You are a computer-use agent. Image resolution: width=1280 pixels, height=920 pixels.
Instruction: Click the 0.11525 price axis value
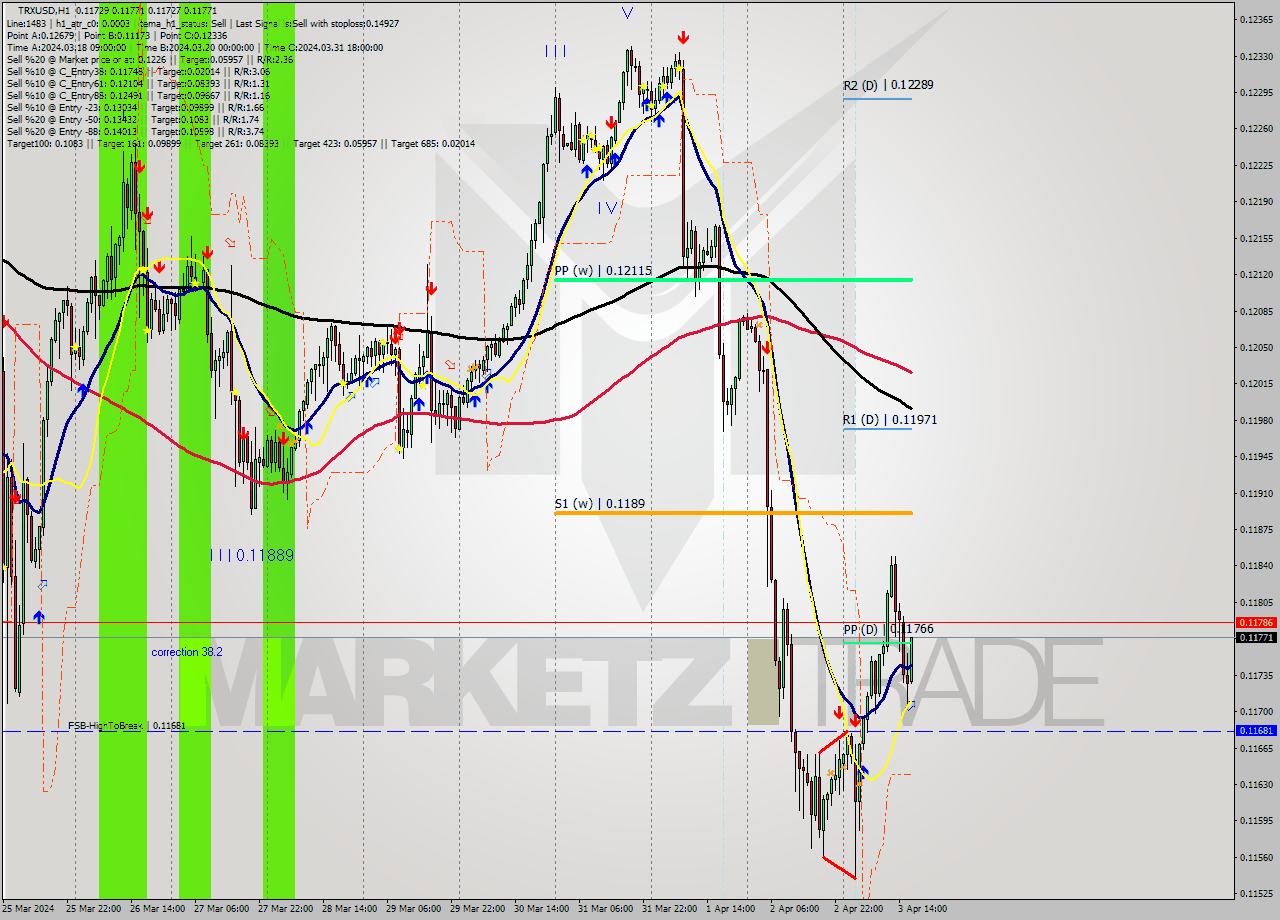point(1256,893)
